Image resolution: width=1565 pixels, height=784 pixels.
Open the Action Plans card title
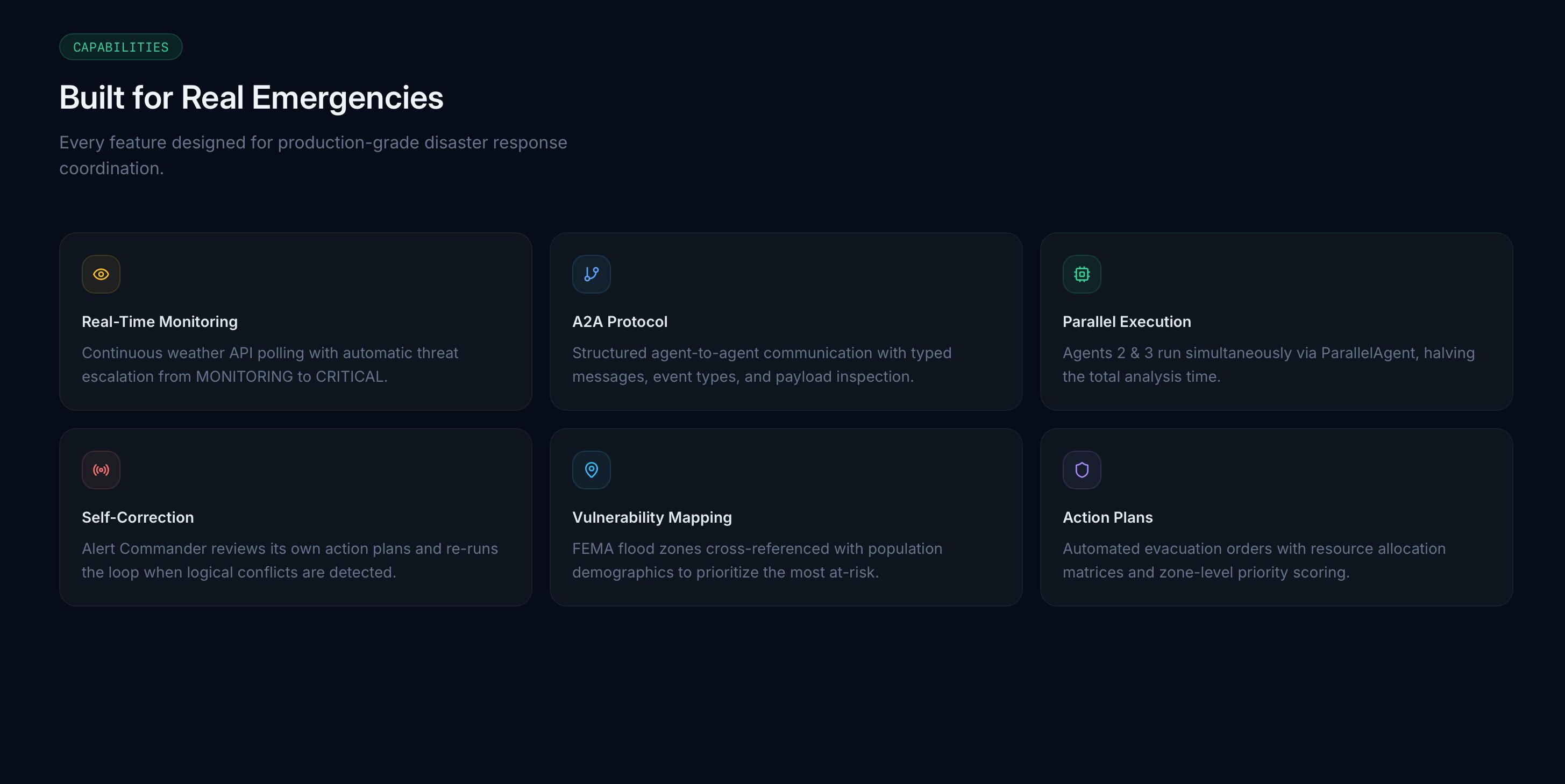point(1107,517)
